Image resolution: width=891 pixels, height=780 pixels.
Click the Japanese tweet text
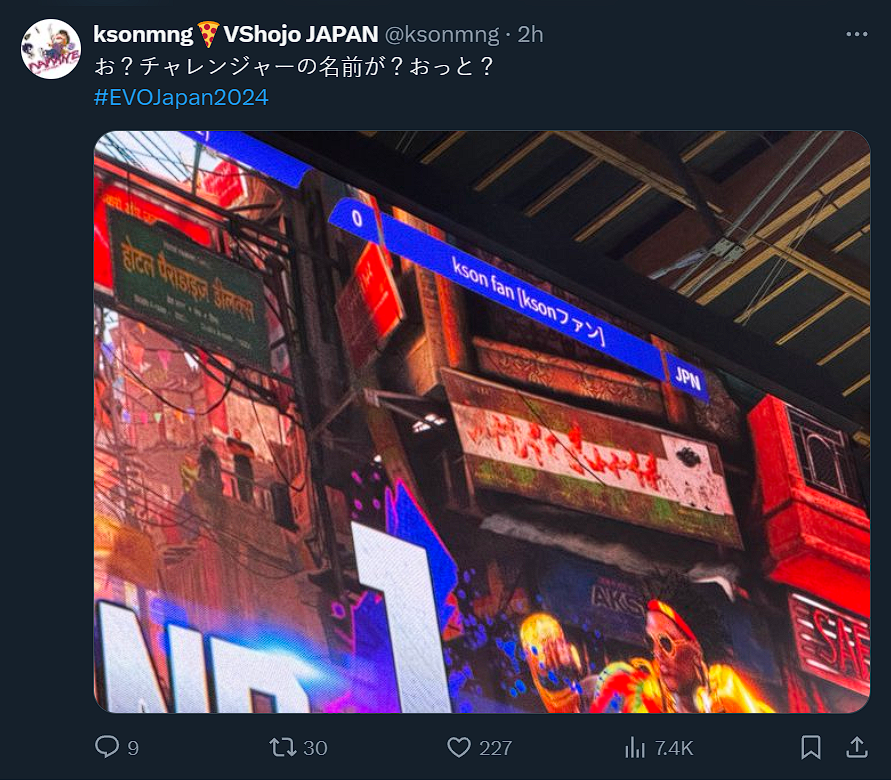click(294, 66)
